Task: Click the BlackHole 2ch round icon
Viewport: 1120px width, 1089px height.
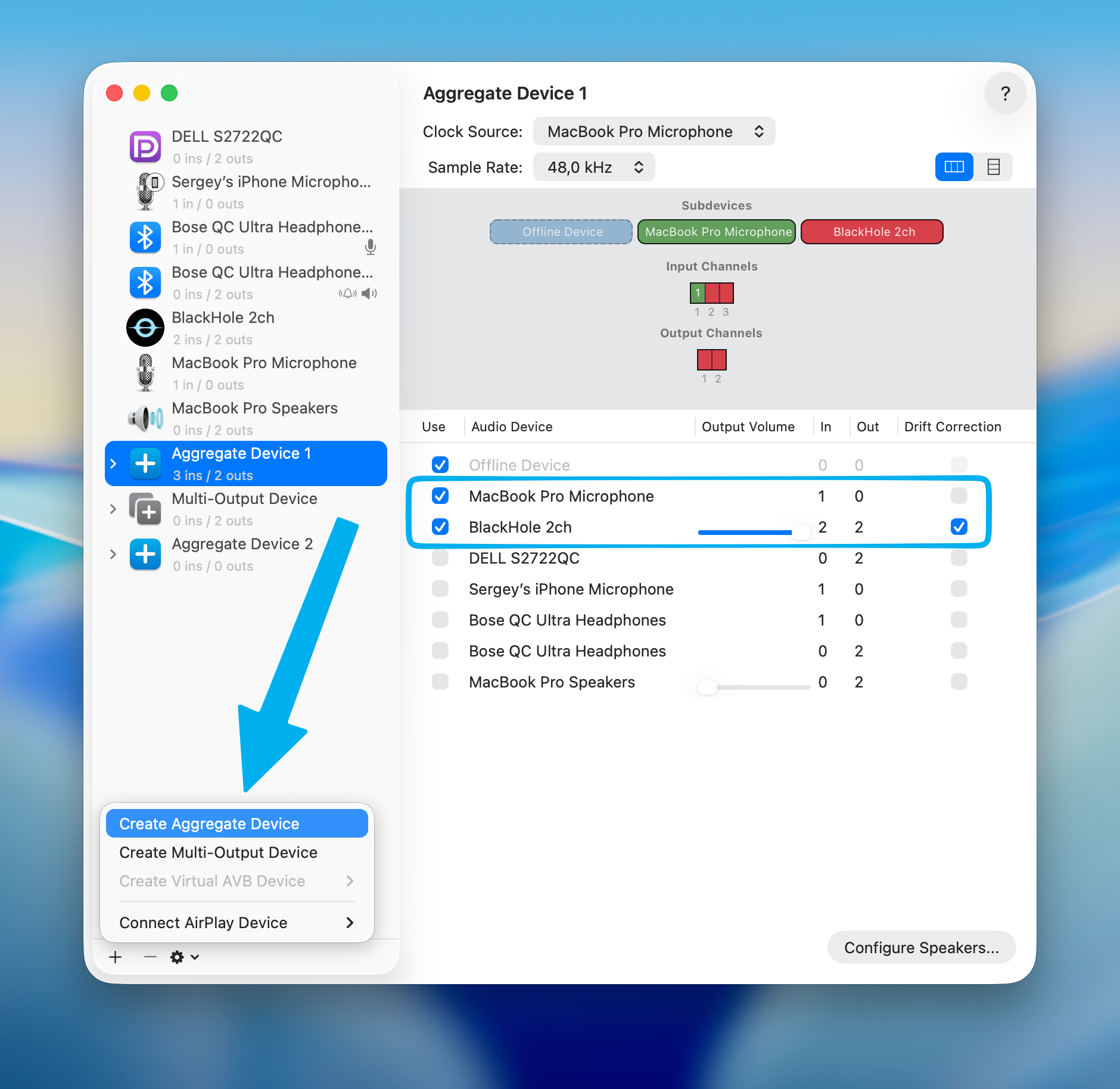Action: 145,328
